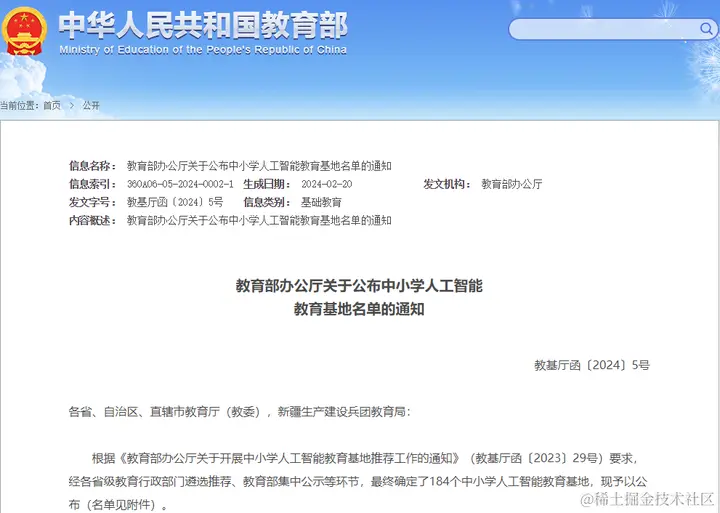Click the breadcrumb chevron separator after 首页
Viewport: 720px width, 513px height.
click(x=72, y=106)
